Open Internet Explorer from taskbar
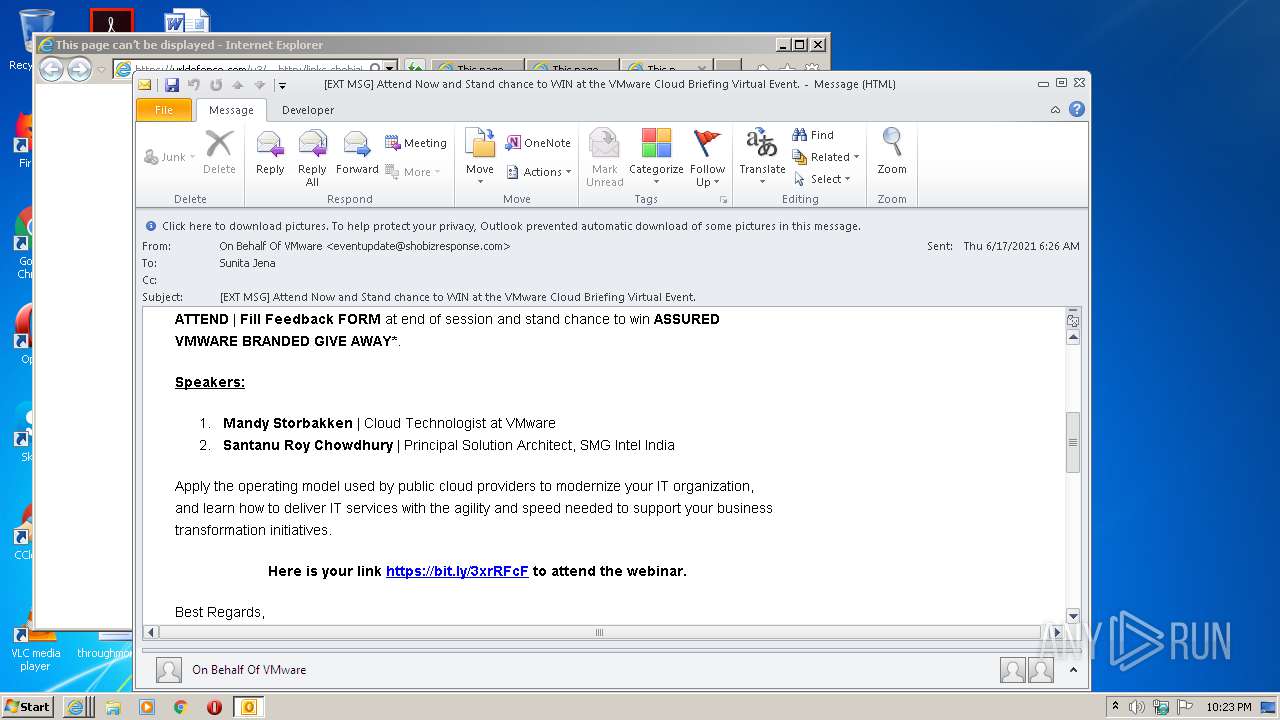Image resolution: width=1280 pixels, height=720 pixels. tap(76, 707)
